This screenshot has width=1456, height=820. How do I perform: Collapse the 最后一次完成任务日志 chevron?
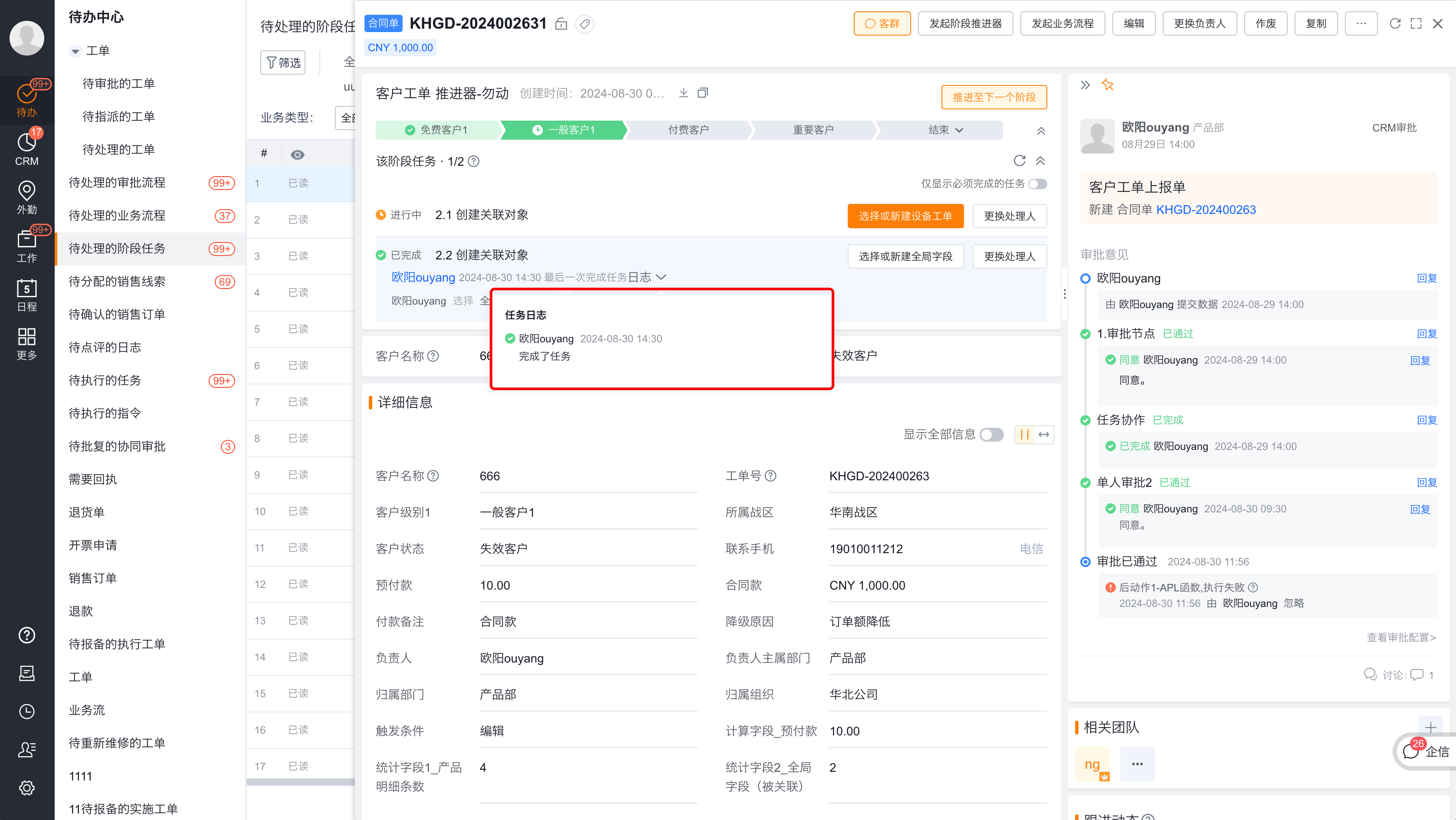[661, 277]
